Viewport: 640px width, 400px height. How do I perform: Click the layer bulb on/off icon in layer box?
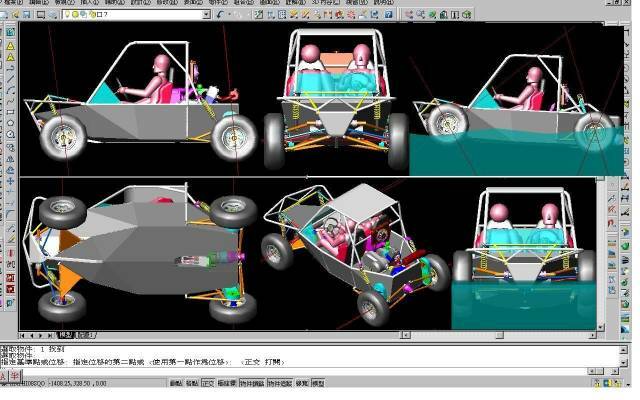[x=67, y=15]
